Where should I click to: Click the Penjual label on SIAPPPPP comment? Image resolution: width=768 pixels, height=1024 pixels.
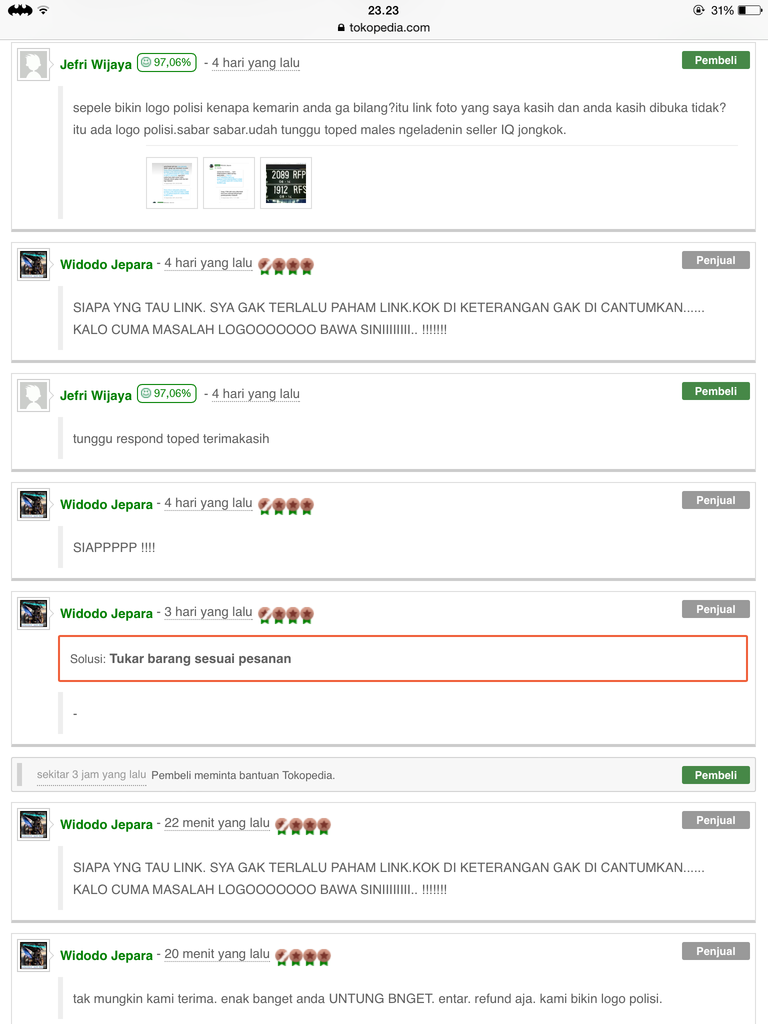click(716, 500)
